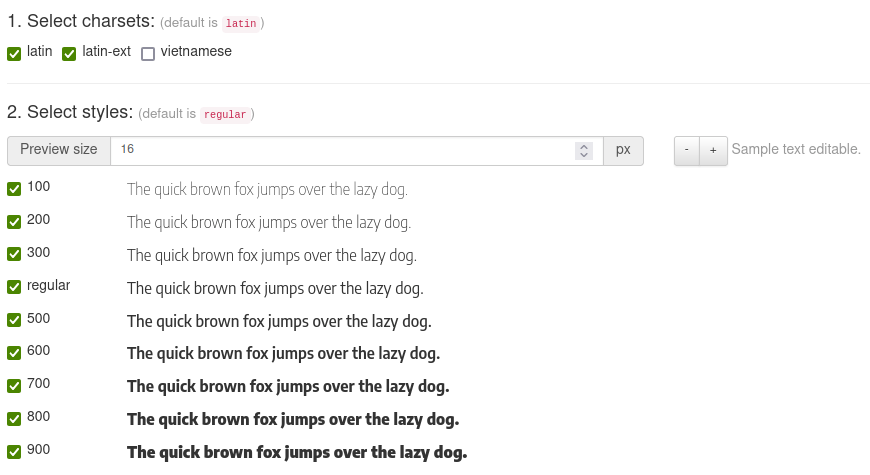The height and width of the screenshot is (475, 870).
Task: Toggle the 800 weight style checkbox
Action: [x=14, y=419]
